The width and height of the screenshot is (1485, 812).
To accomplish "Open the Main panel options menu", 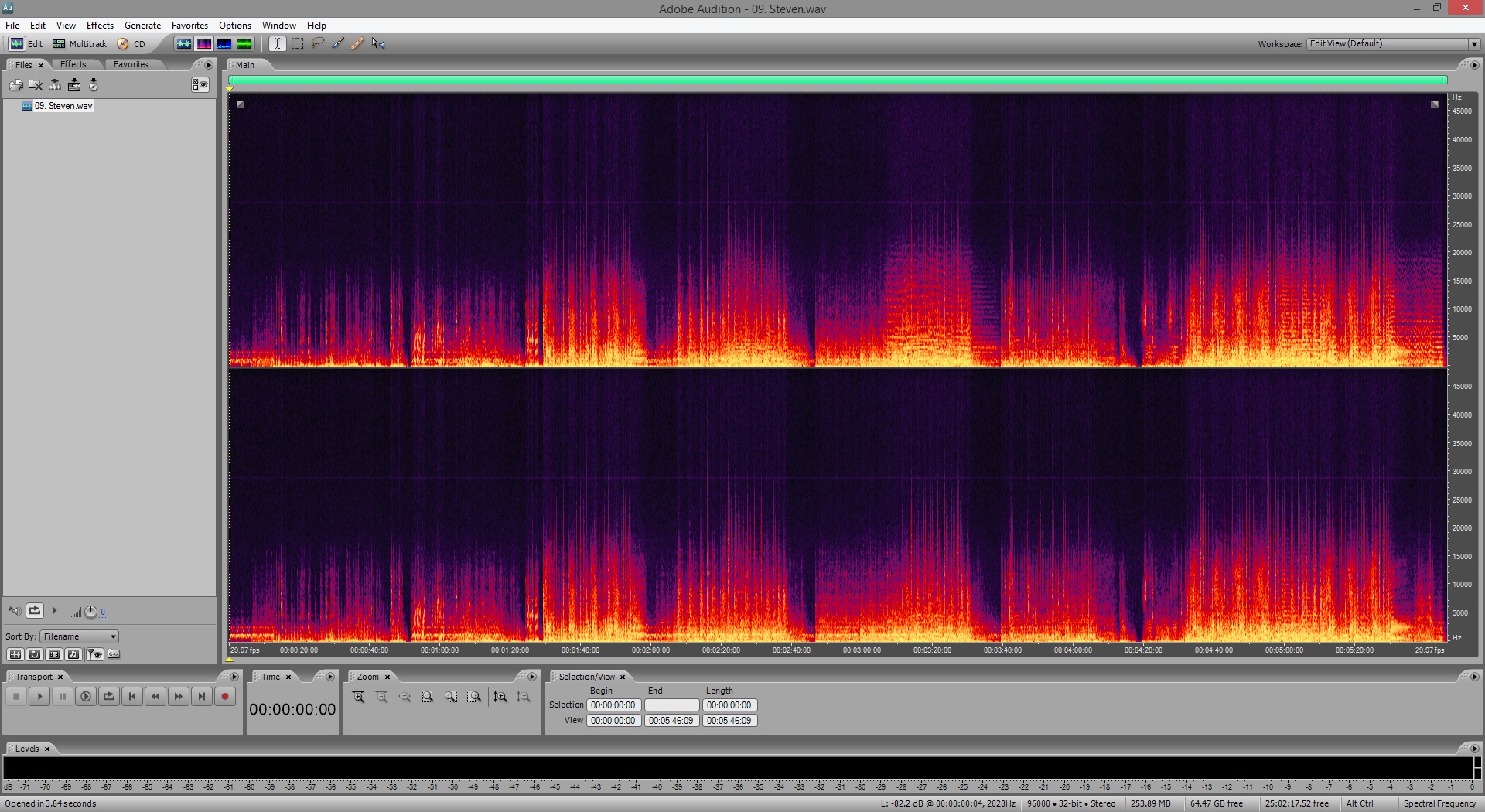I will pyautogui.click(x=1474, y=65).
